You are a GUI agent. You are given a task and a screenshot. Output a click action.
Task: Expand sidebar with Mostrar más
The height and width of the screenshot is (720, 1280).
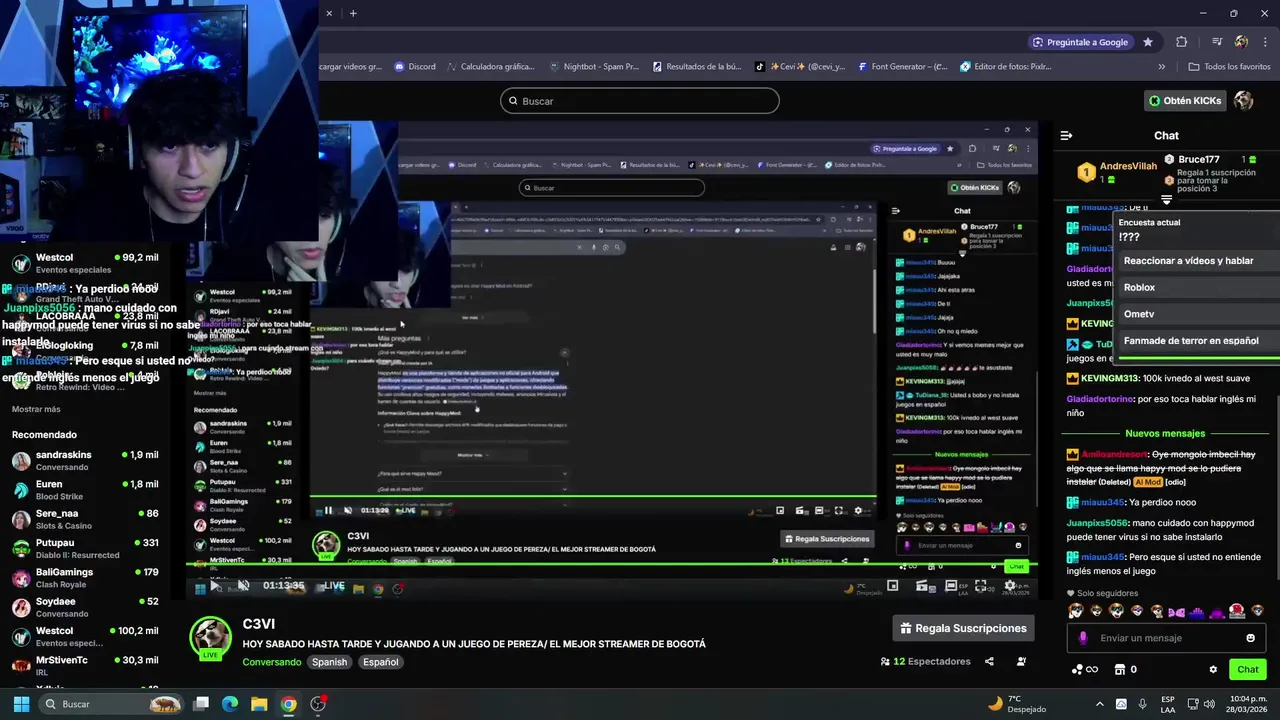pos(36,409)
